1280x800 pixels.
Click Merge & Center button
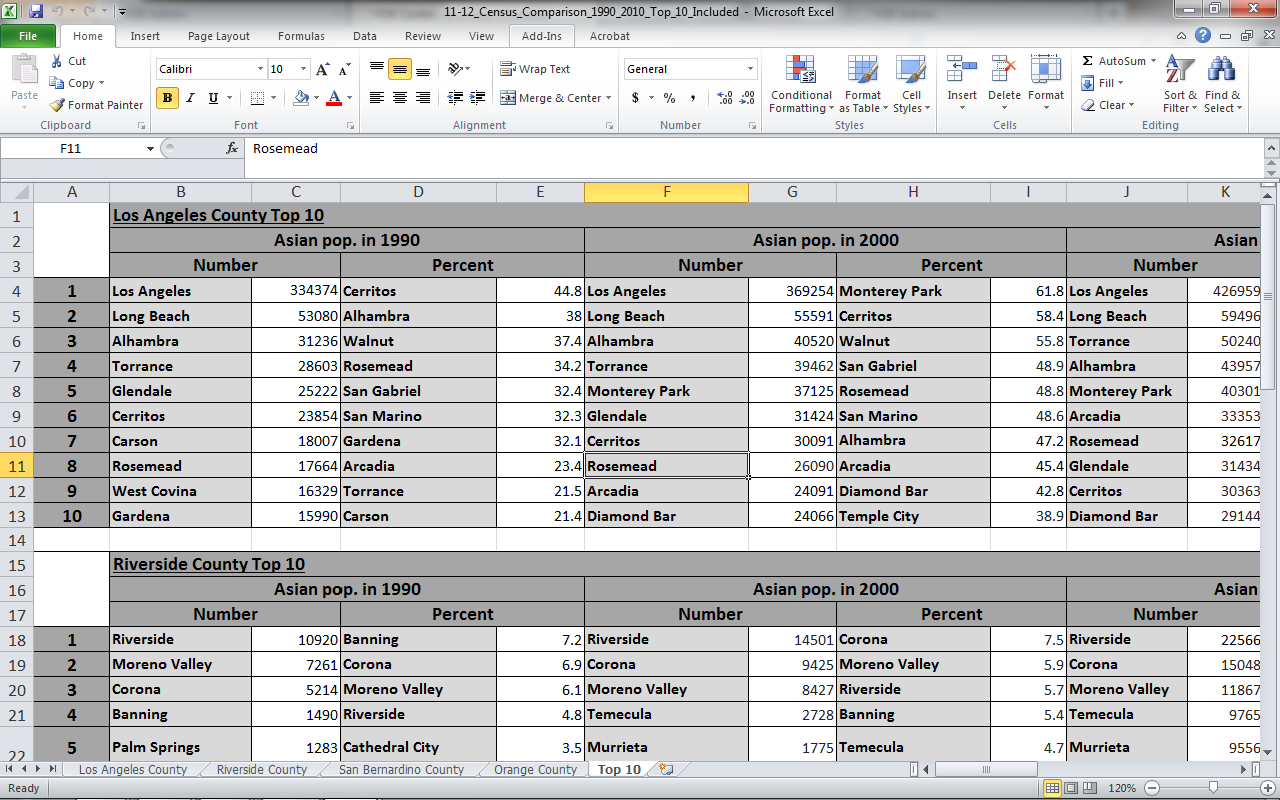(x=551, y=98)
